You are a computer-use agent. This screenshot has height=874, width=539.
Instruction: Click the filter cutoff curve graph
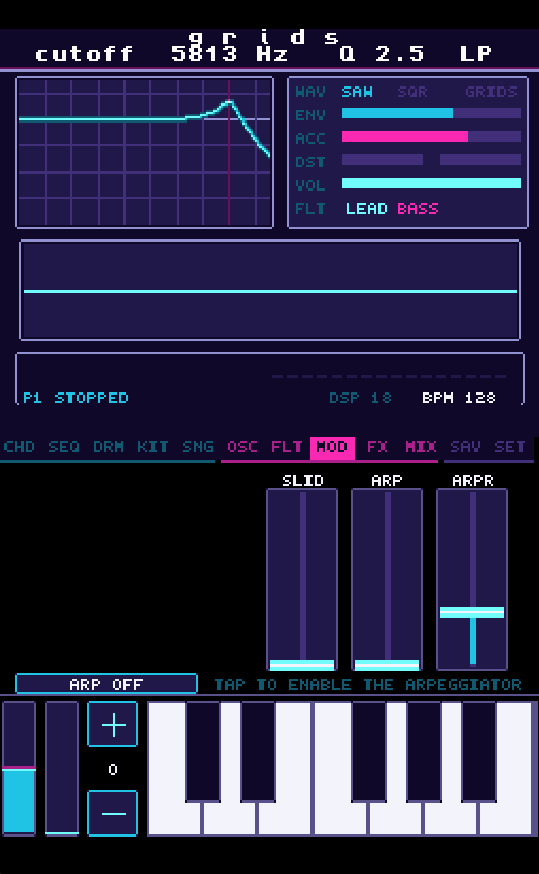144,152
